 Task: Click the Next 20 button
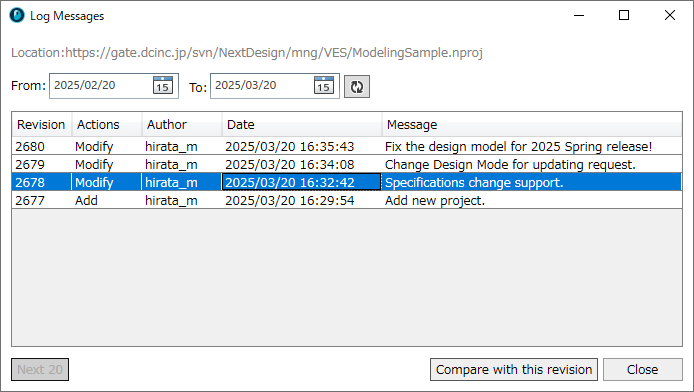point(40,369)
